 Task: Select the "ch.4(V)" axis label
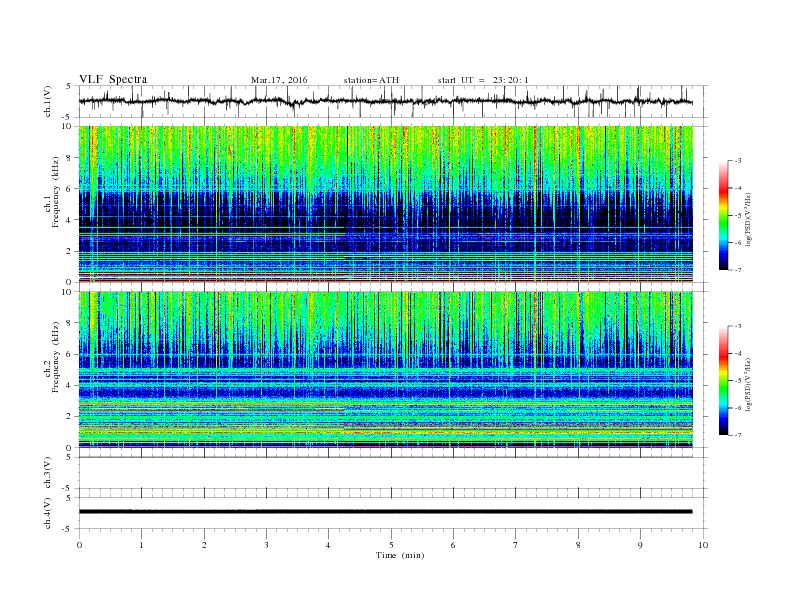coord(48,513)
